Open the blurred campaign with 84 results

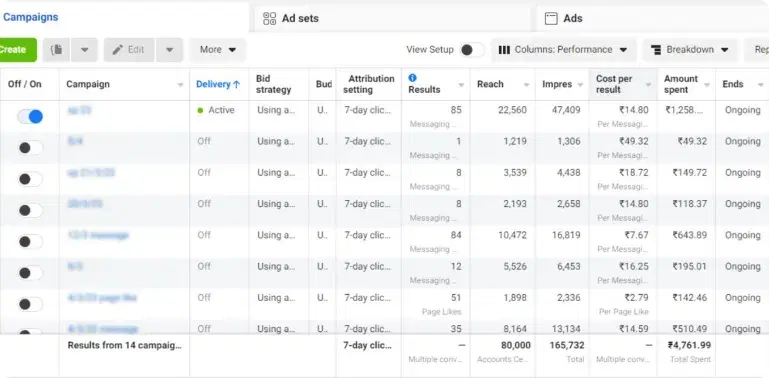(98, 235)
